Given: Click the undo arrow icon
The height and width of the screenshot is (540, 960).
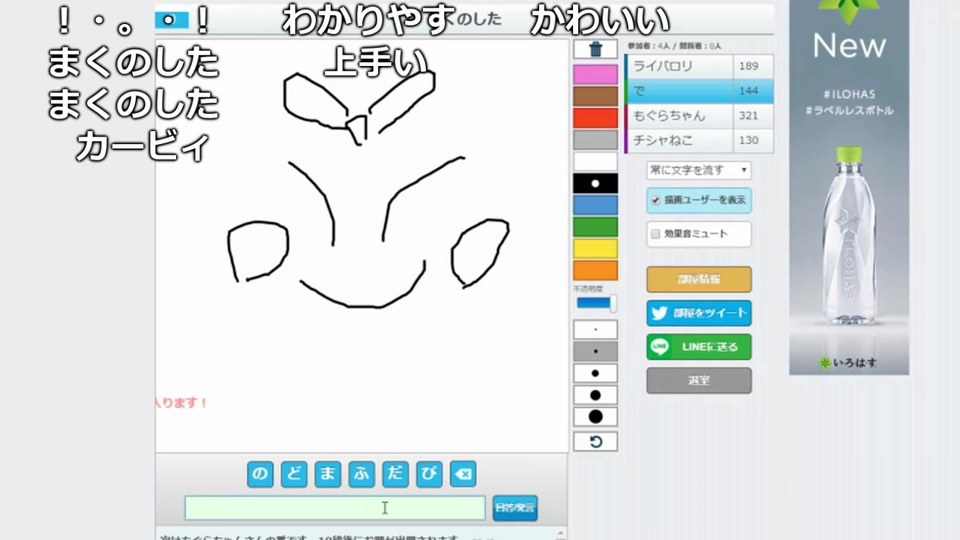Looking at the screenshot, I should point(595,441).
